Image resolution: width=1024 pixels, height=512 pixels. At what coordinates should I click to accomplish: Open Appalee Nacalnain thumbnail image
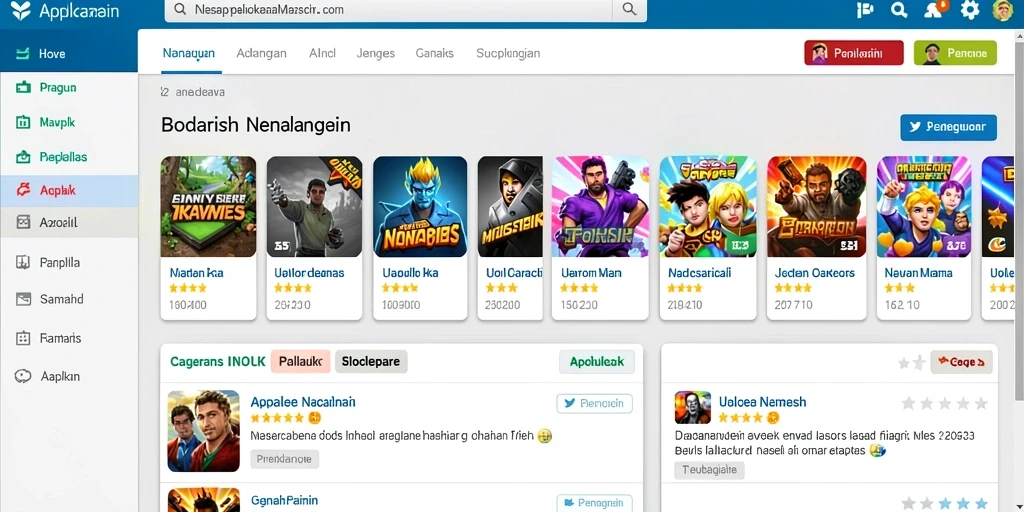(204, 431)
